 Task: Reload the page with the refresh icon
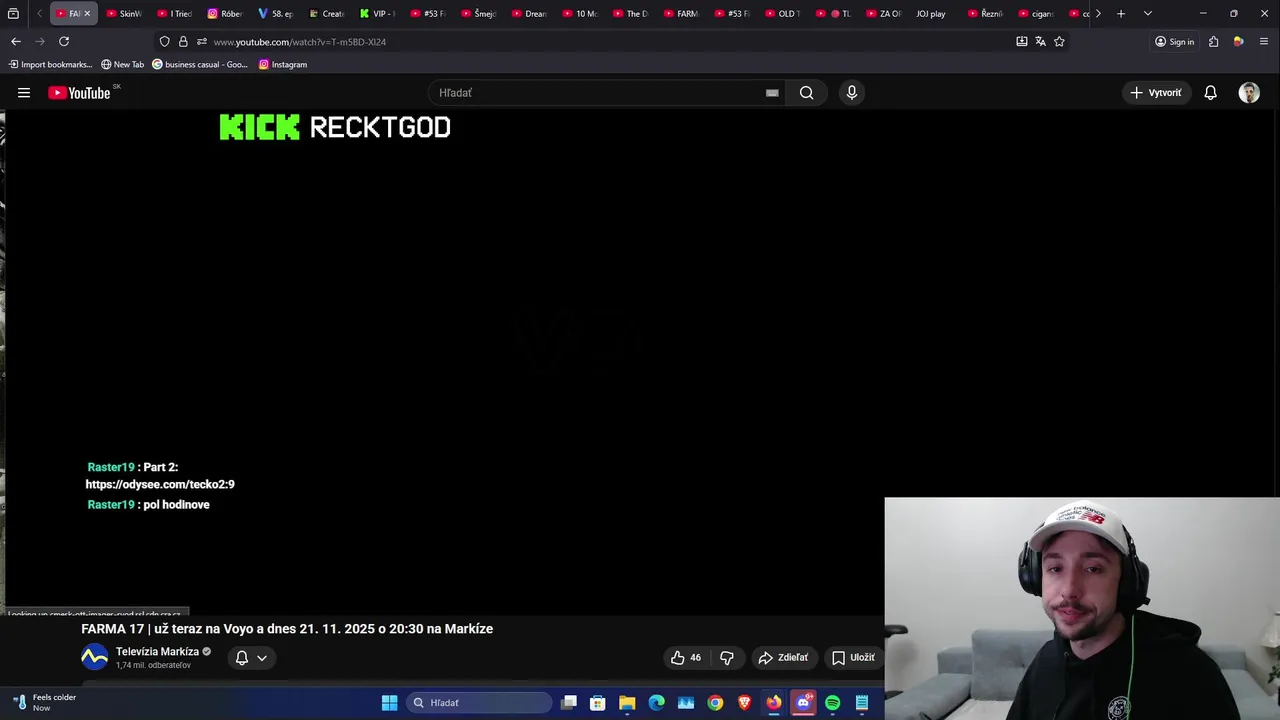pyautogui.click(x=64, y=41)
